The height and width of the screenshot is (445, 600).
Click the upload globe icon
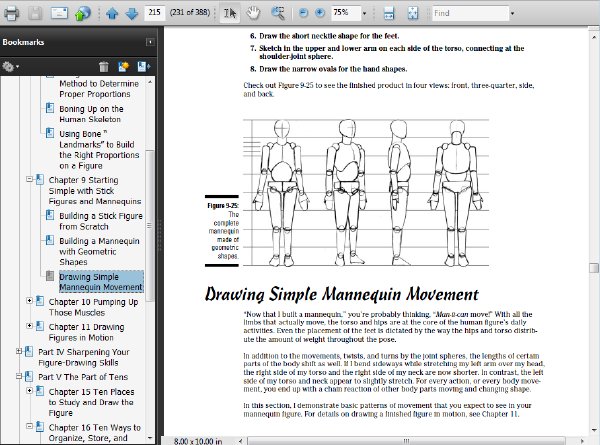point(83,13)
